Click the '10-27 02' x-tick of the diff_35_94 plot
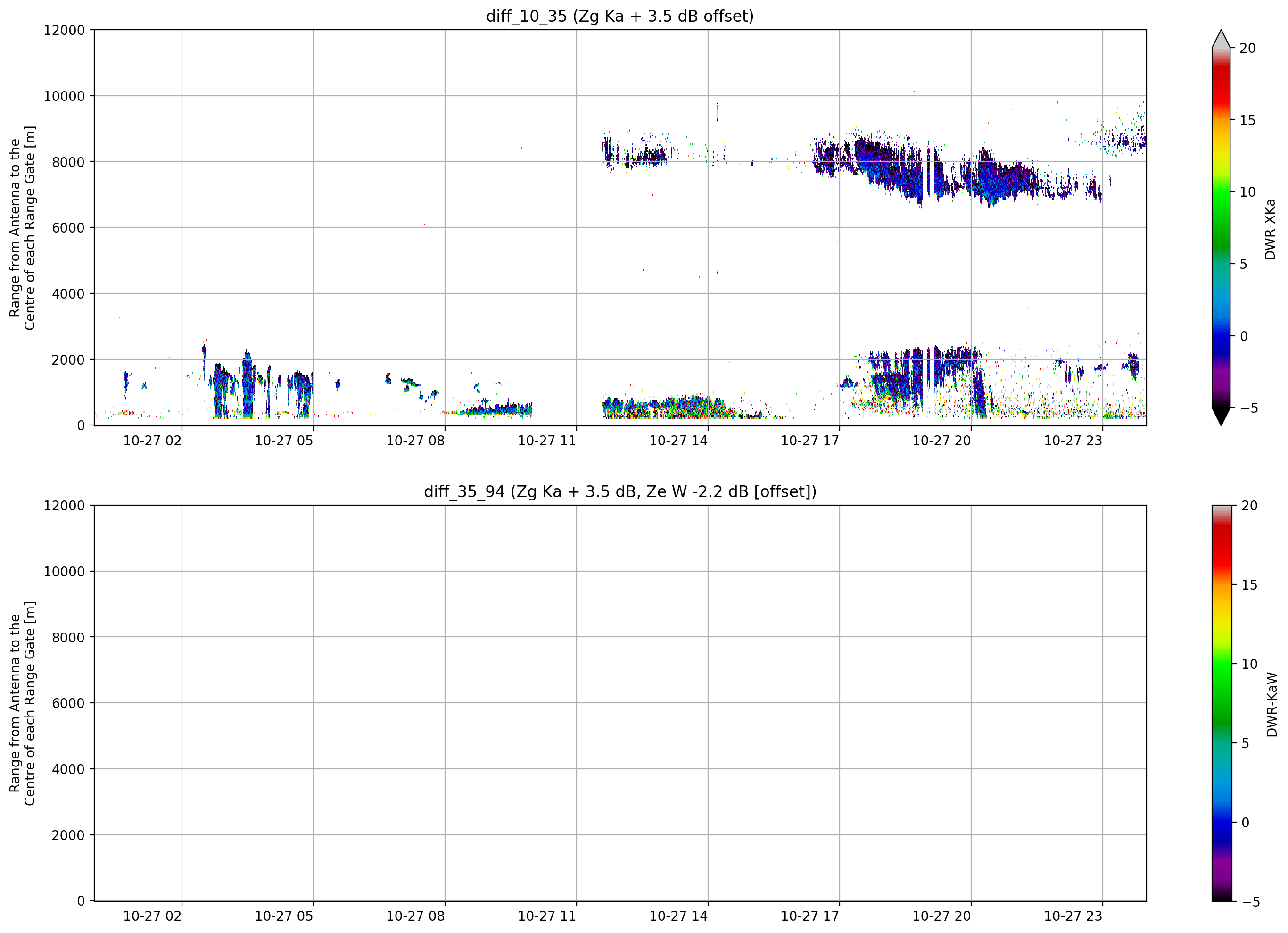Image resolution: width=1288 pixels, height=933 pixels. [x=152, y=916]
